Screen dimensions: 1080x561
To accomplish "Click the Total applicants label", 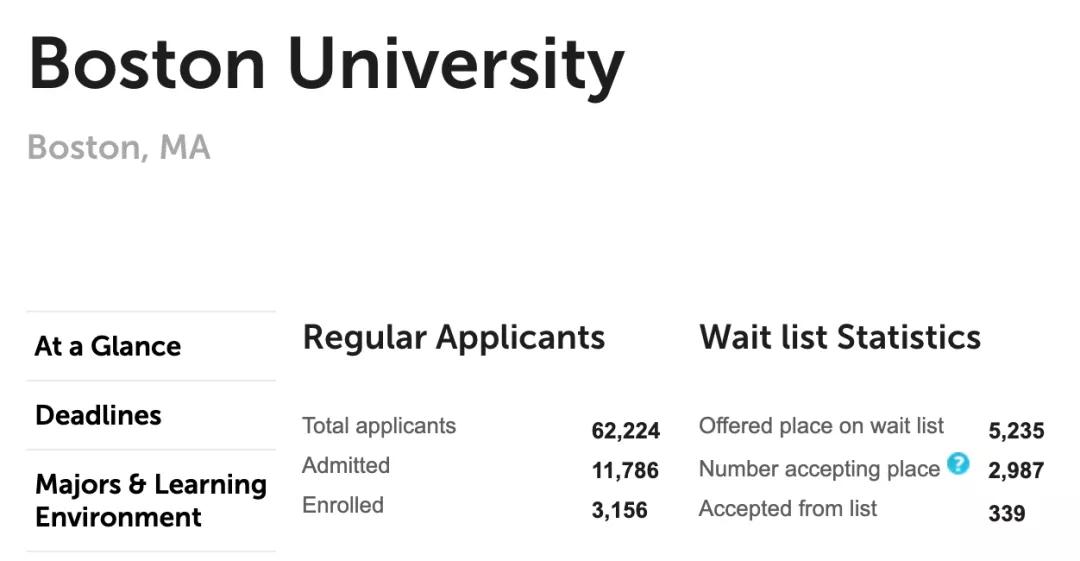I will 379,426.
